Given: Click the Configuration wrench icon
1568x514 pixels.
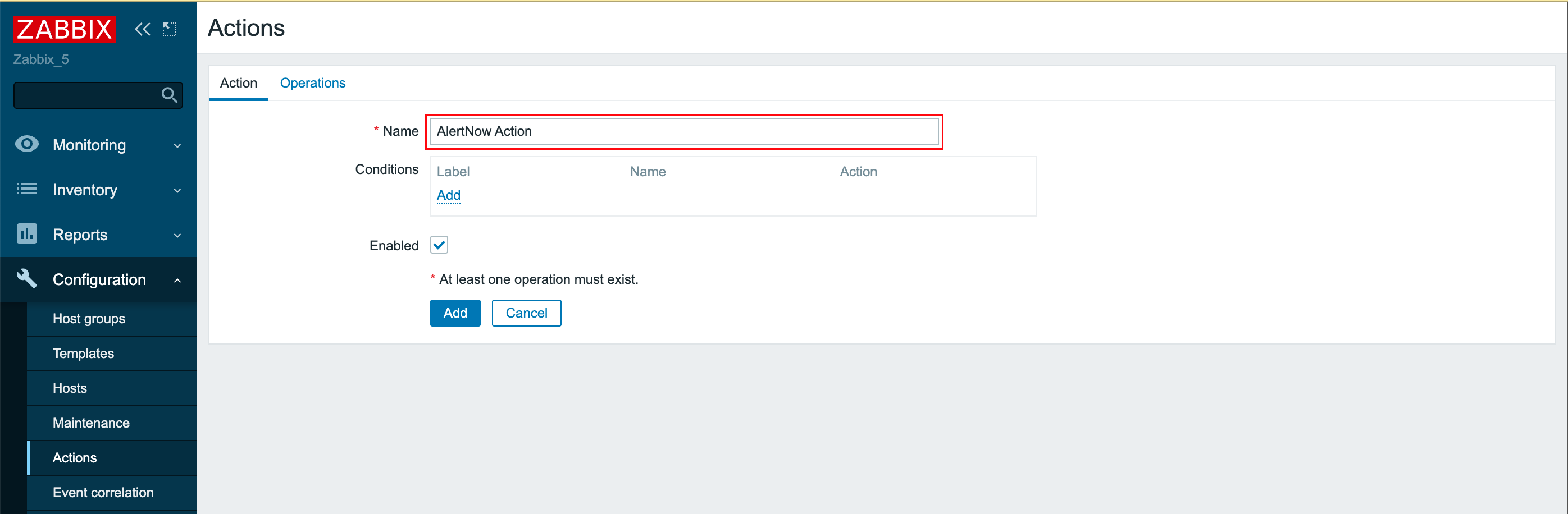Looking at the screenshot, I should pos(27,278).
